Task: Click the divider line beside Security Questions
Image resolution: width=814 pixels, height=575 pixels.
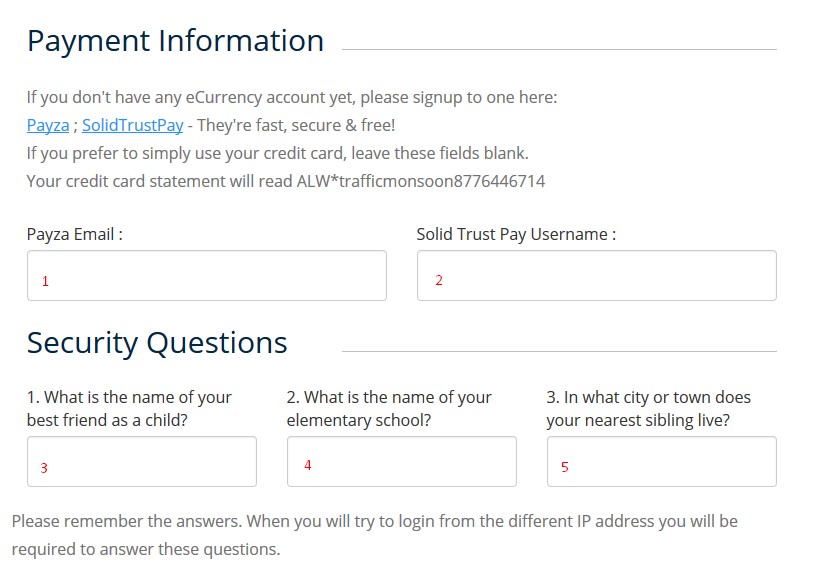Action: (559, 351)
